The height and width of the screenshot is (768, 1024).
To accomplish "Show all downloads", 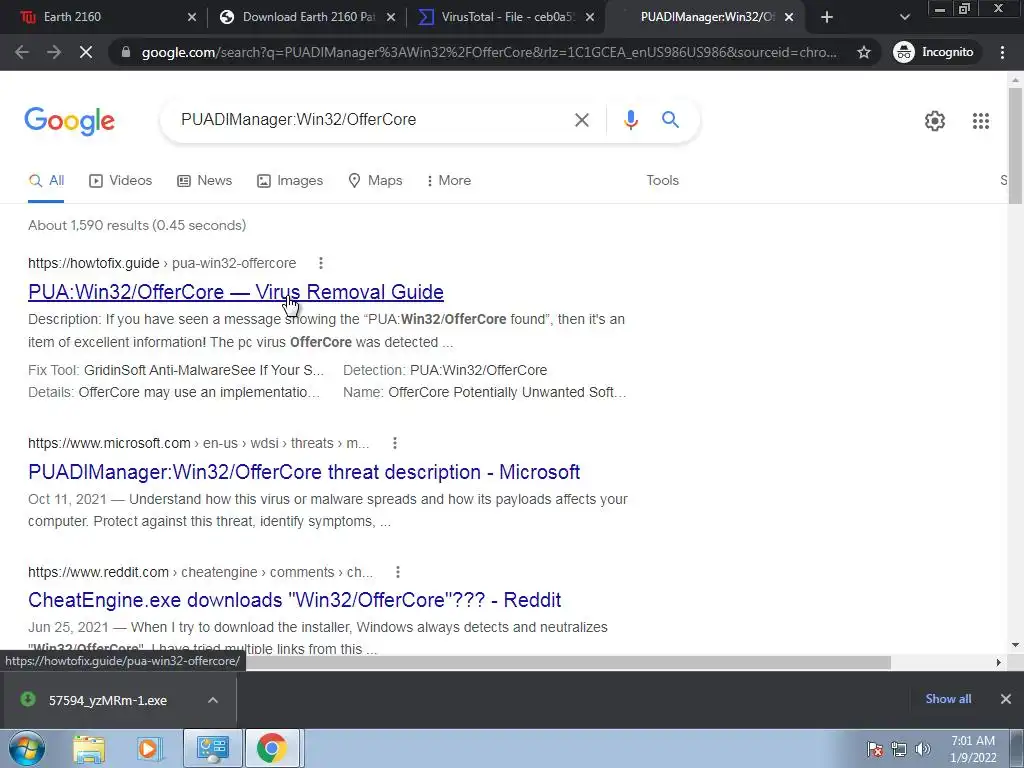I will pyautogui.click(x=948, y=699).
